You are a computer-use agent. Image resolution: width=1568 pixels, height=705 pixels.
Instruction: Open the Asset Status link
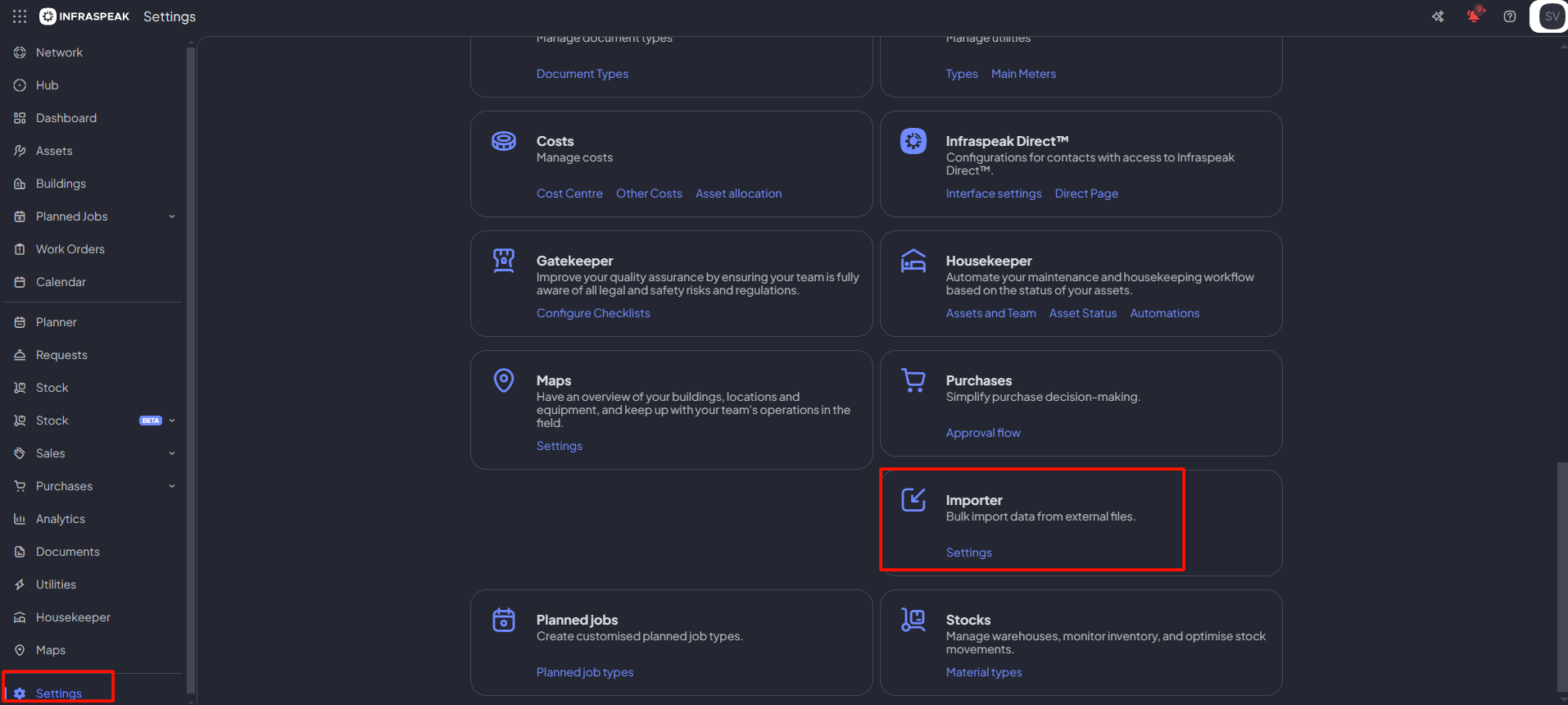1083,313
